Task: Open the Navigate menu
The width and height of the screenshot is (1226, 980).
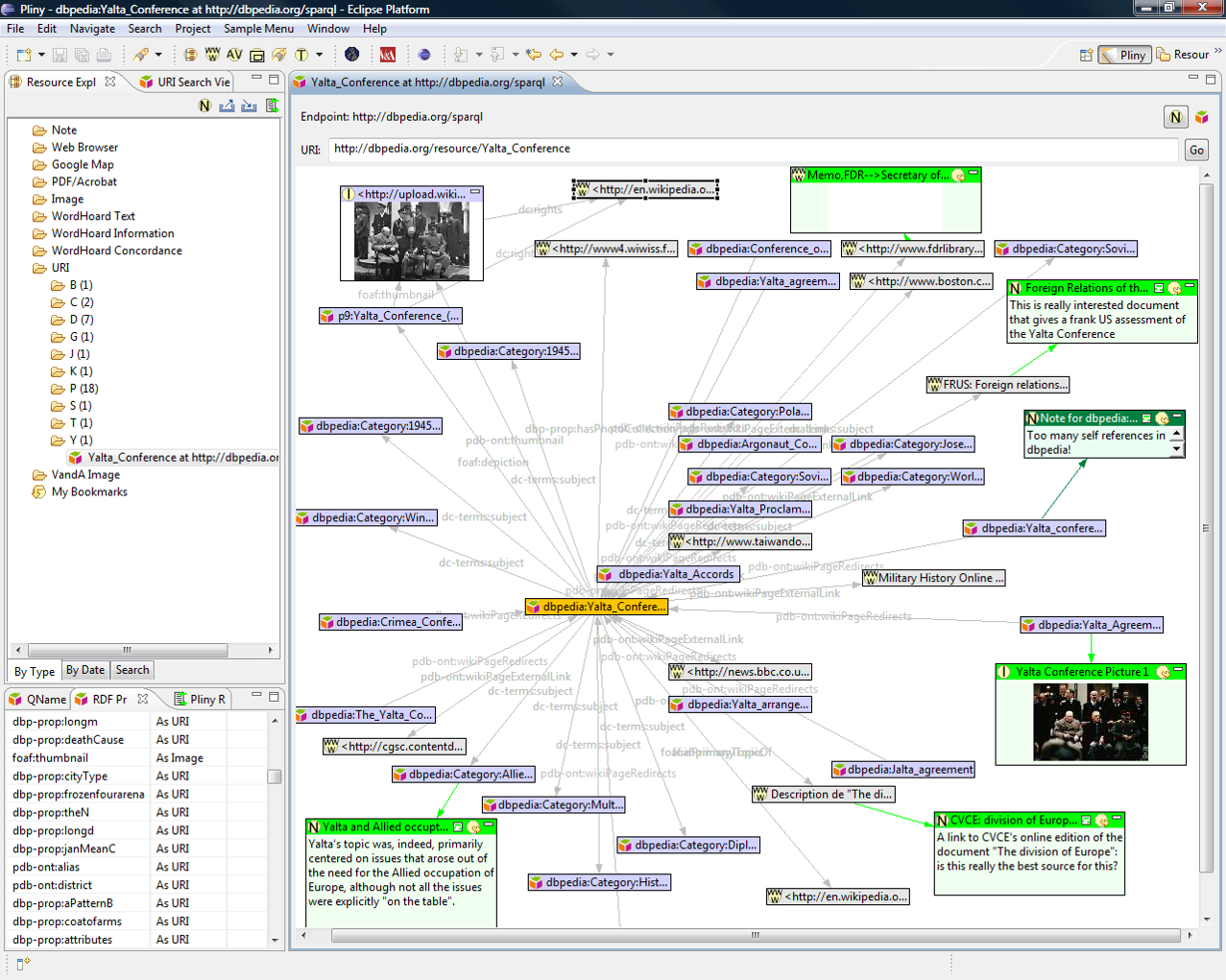Action: pos(92,29)
